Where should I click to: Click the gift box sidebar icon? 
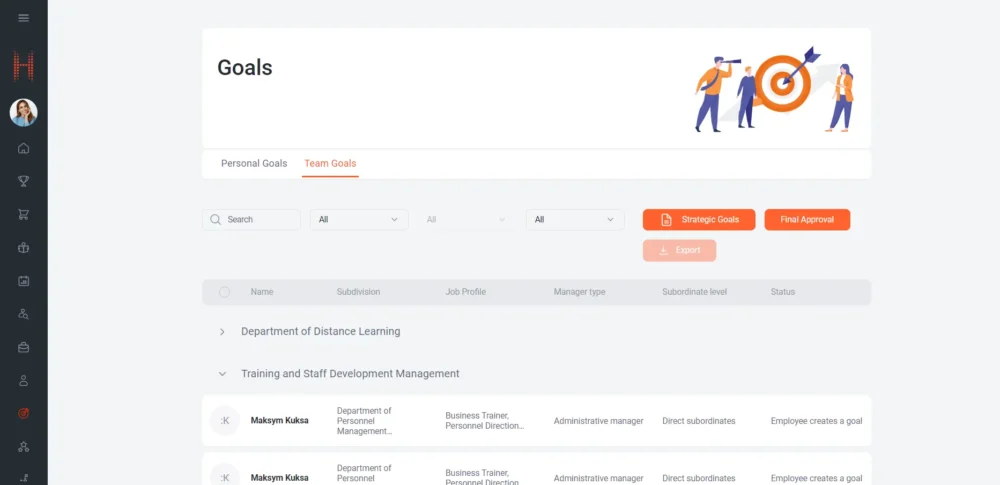(24, 248)
